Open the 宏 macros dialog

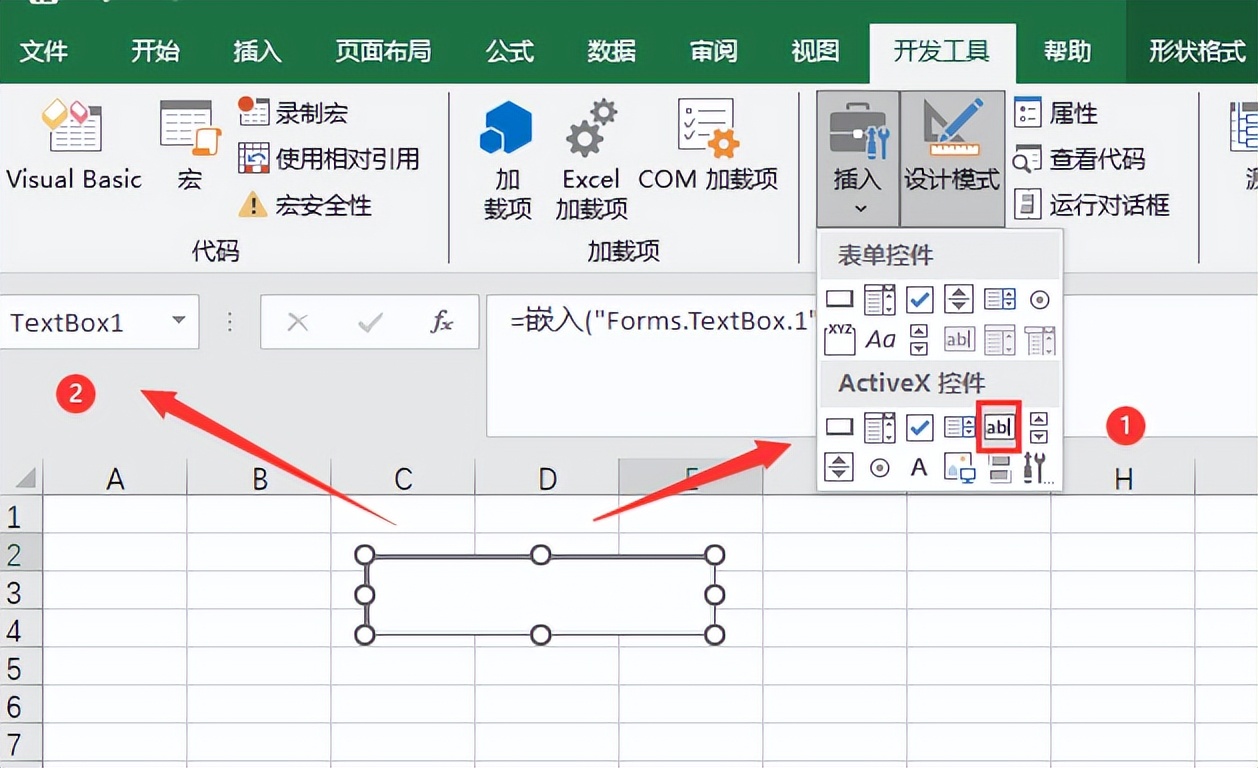[190, 145]
